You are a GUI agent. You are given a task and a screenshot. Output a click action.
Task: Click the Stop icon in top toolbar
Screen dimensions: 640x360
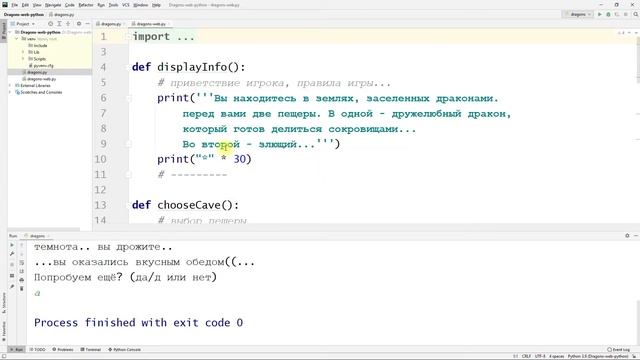click(x=626, y=14)
